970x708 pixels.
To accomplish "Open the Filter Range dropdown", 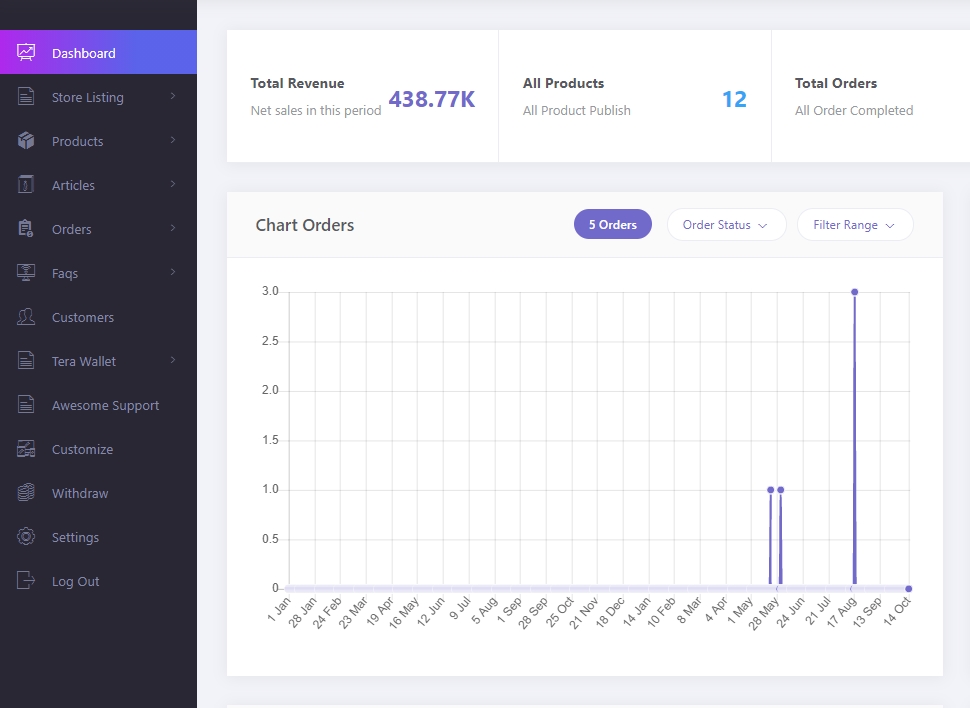I will click(855, 225).
